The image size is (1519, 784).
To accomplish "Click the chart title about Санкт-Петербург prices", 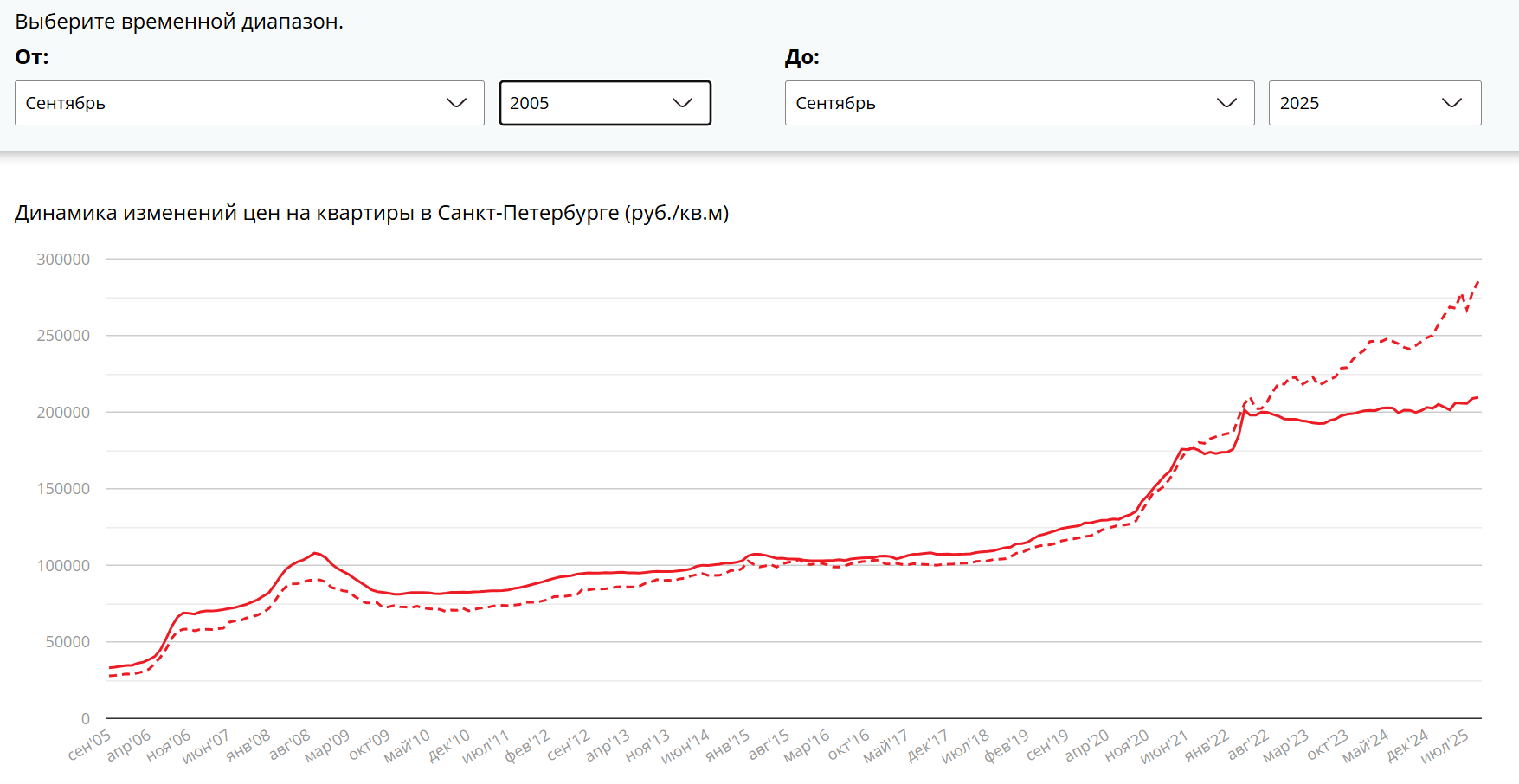I will [x=371, y=213].
